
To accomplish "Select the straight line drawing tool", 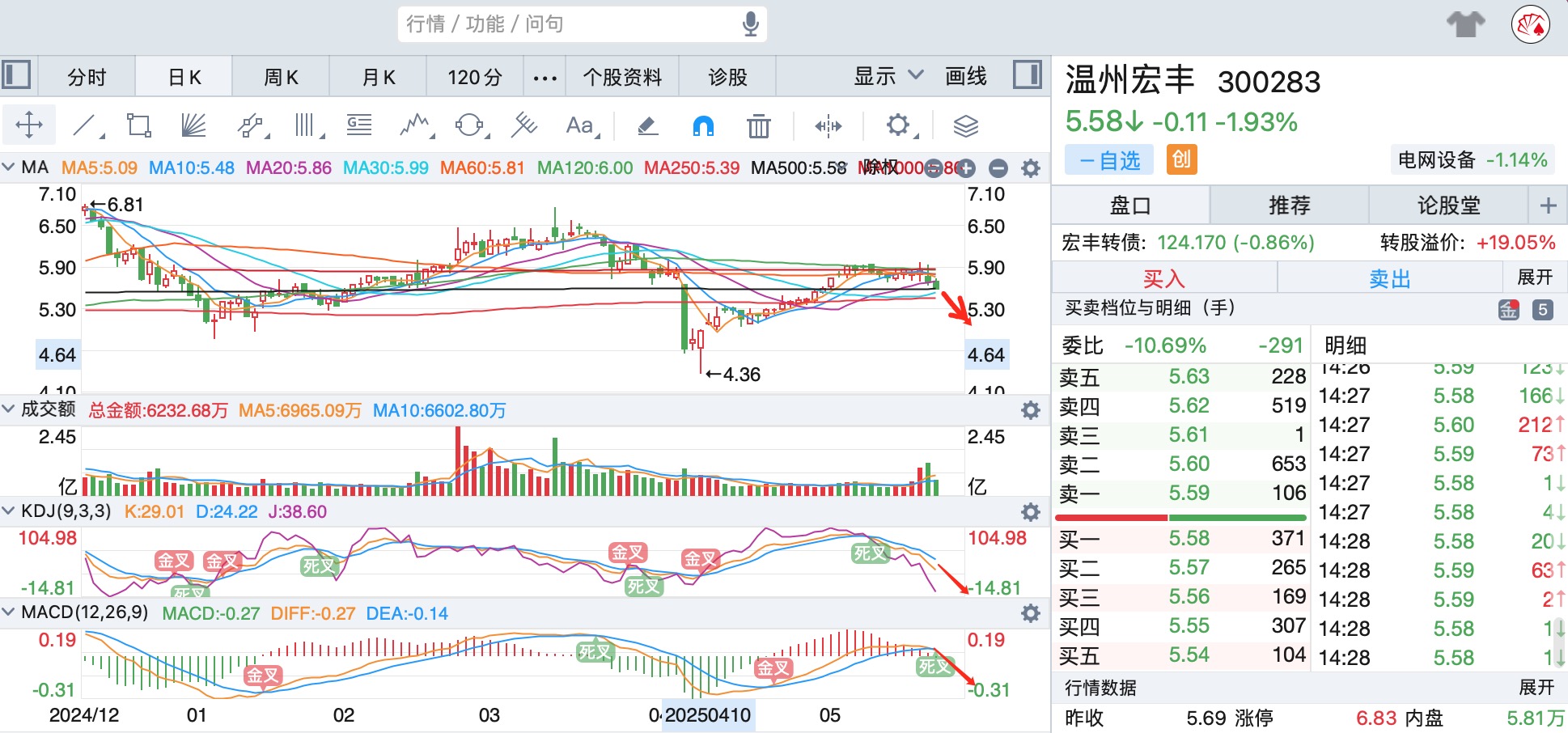I will (87, 125).
